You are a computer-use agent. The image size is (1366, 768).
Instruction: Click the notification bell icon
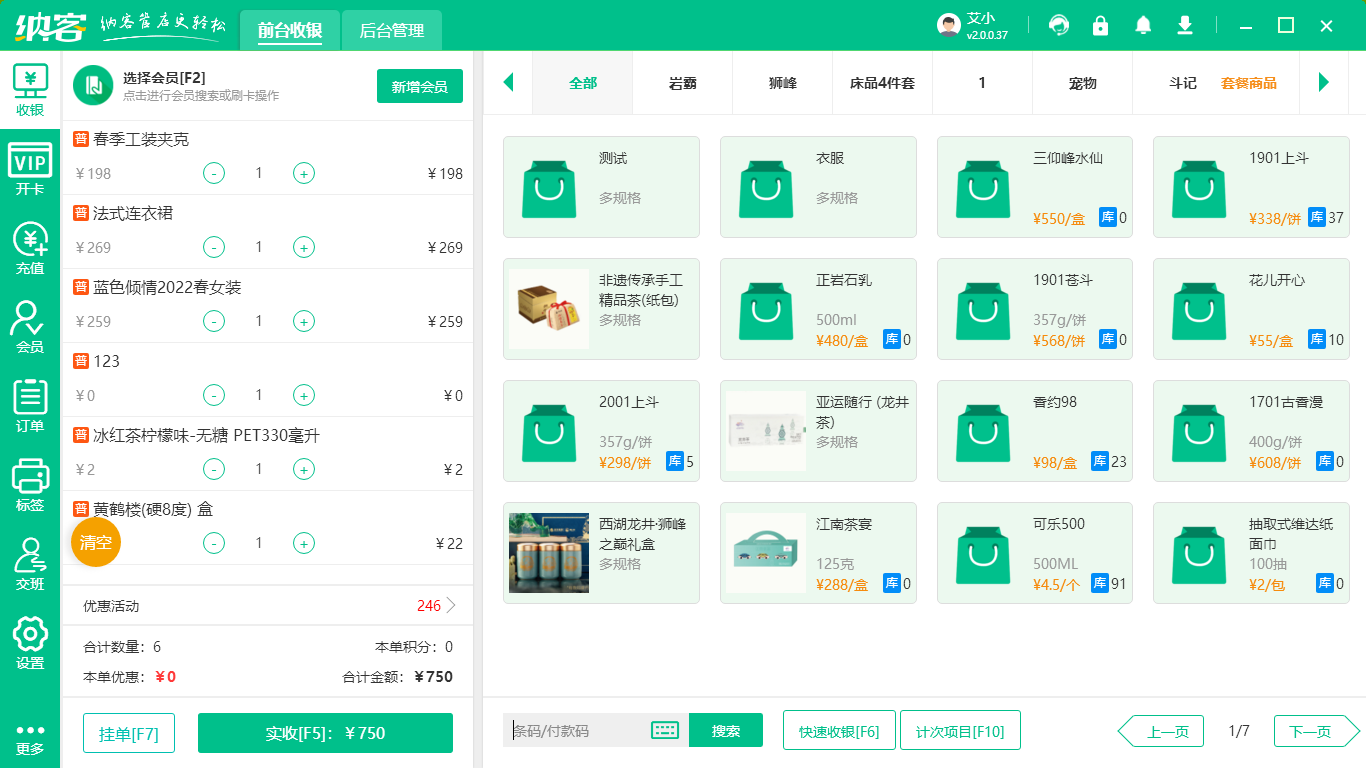[x=1143, y=25]
